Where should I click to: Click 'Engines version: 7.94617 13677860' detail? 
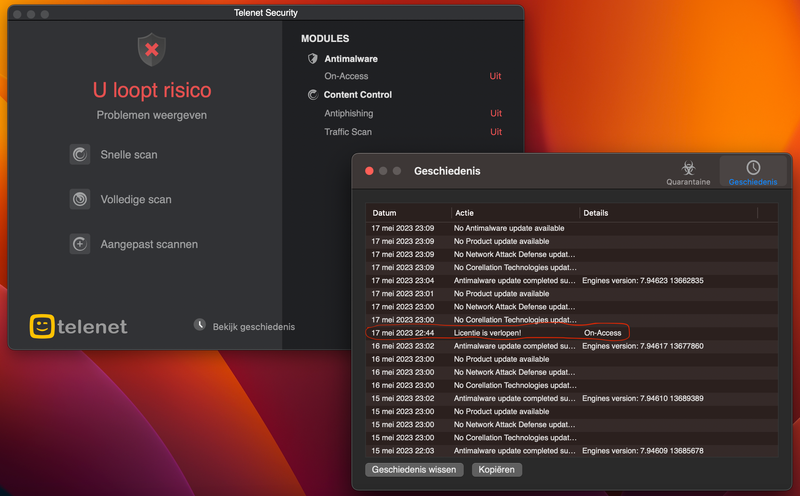point(642,346)
